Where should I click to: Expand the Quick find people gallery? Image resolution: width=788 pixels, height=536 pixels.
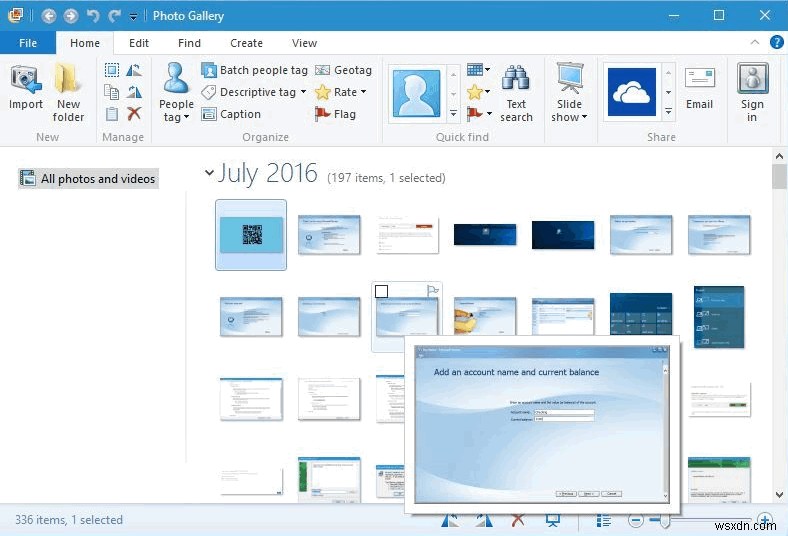[453, 113]
